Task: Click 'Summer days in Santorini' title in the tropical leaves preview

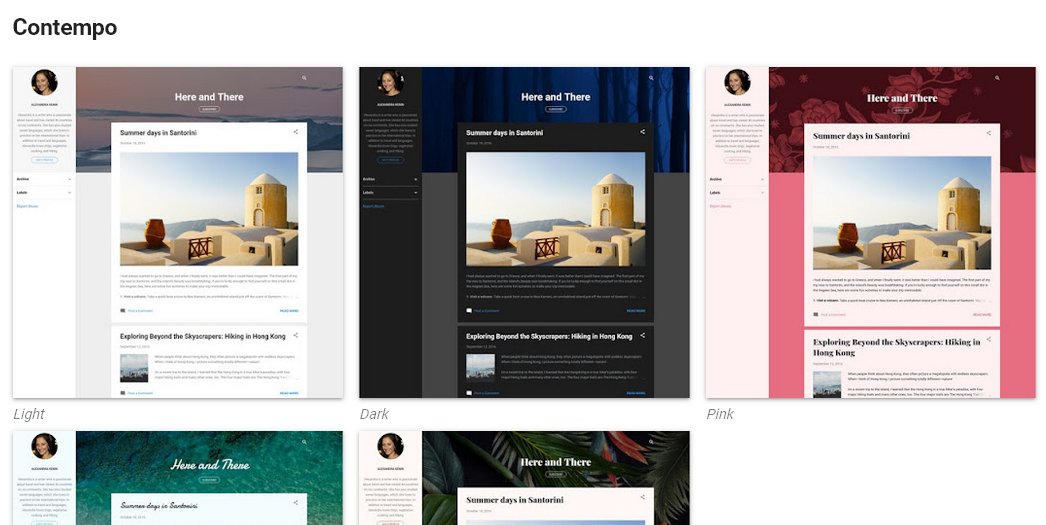Action: point(515,500)
